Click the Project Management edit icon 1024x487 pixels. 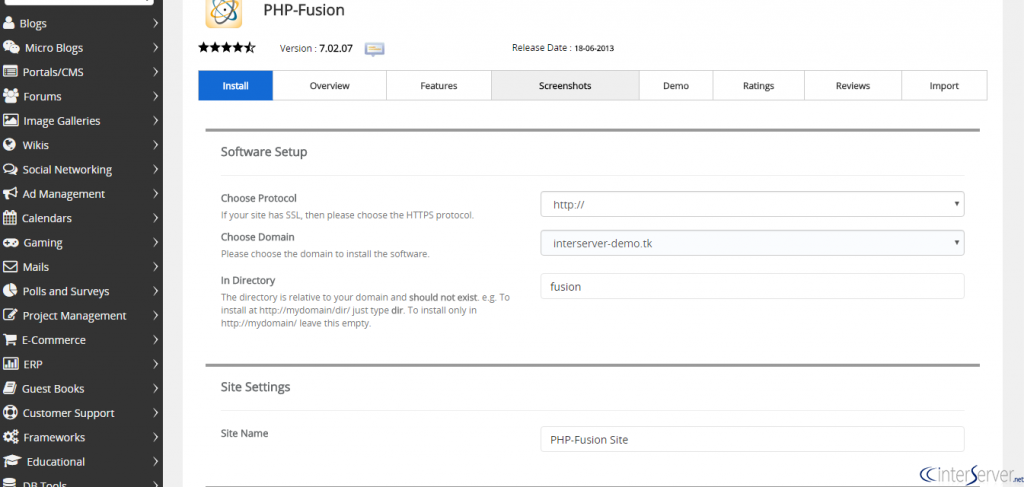tap(10, 315)
